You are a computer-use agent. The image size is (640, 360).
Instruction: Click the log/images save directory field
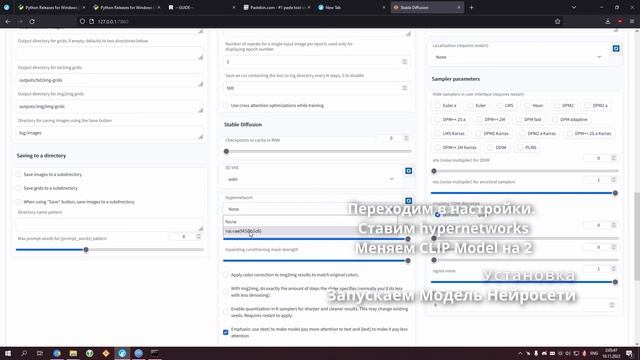pos(109,133)
